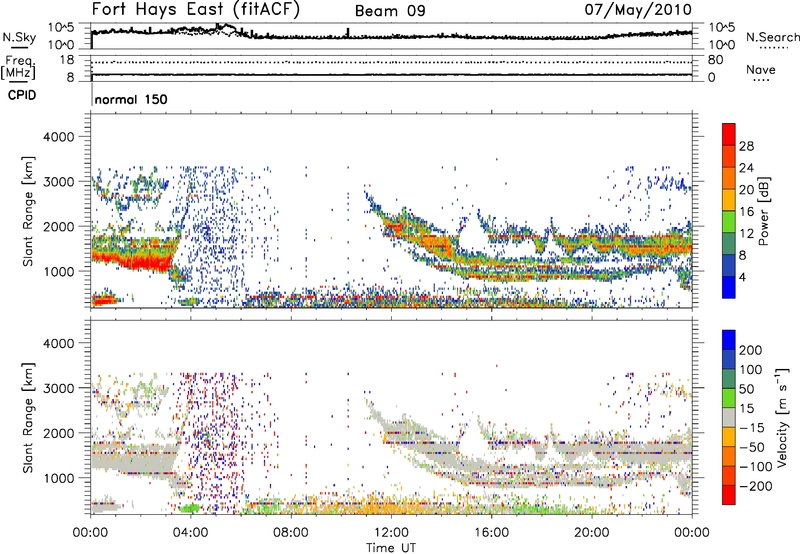Image resolution: width=800 pixels, height=554 pixels.
Task: Click the '80' Nave axis tick
Action: (715, 60)
